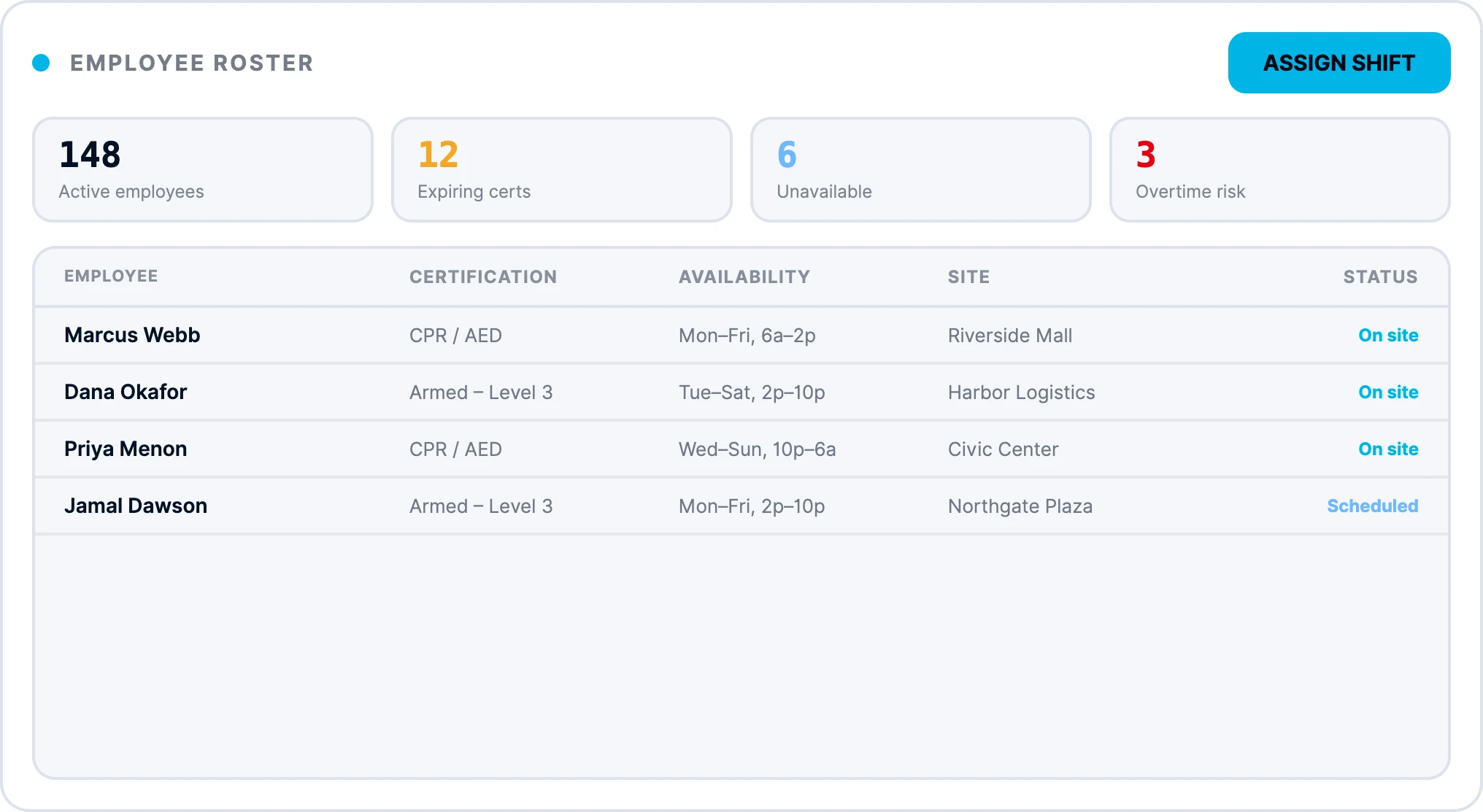View the Overtime risk card
The width and height of the screenshot is (1483, 812).
tap(1280, 170)
